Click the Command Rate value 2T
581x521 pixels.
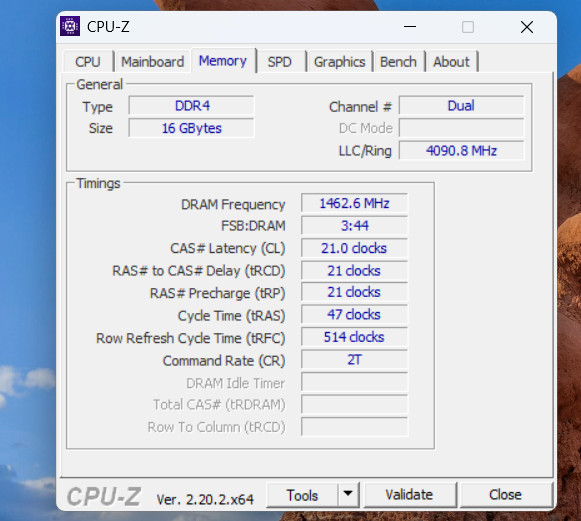tap(354, 360)
